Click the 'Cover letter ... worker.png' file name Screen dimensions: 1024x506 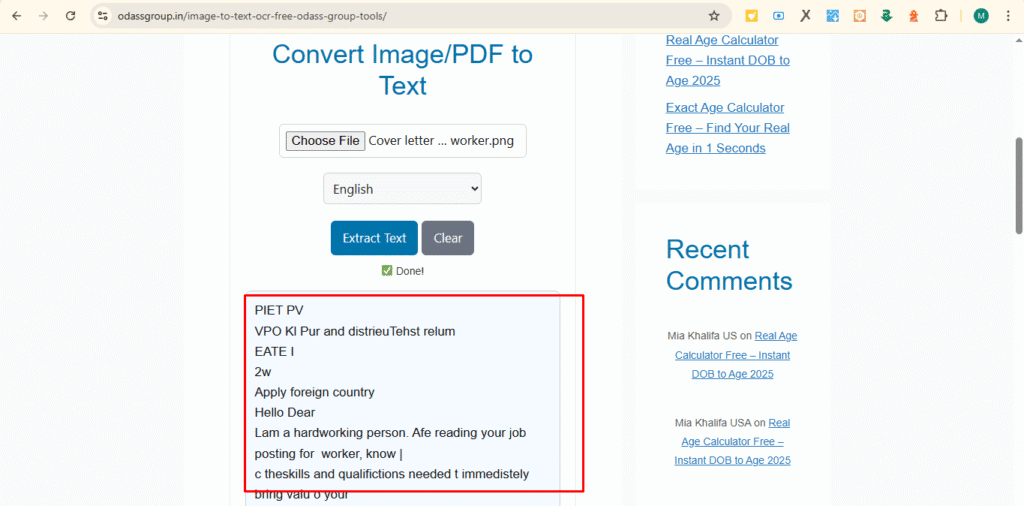point(441,141)
